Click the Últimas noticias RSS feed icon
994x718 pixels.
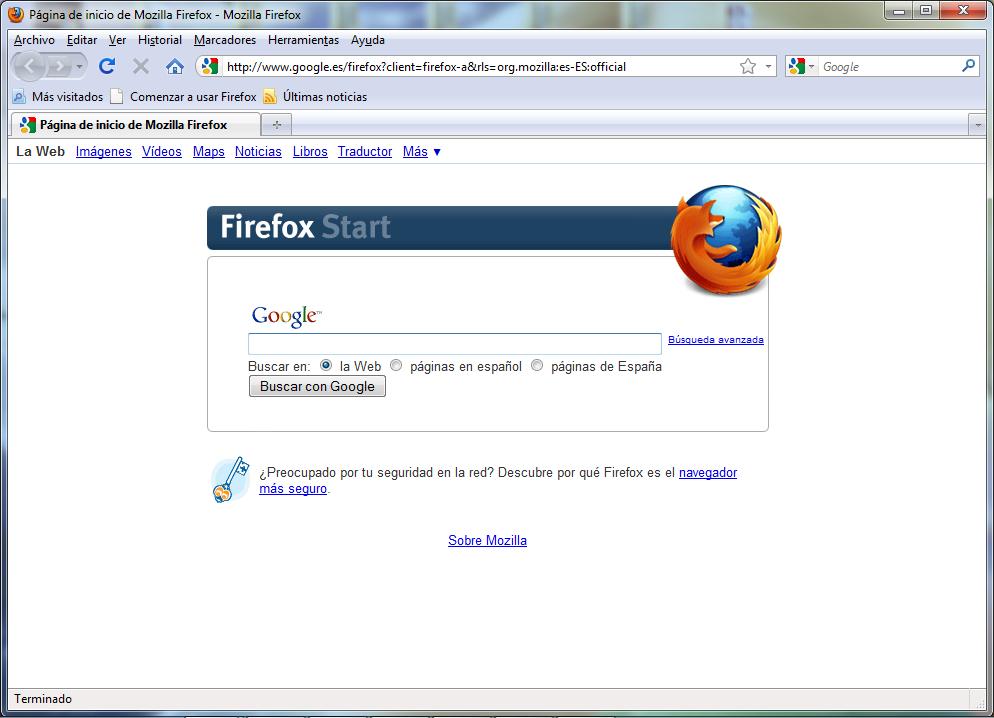[270, 97]
